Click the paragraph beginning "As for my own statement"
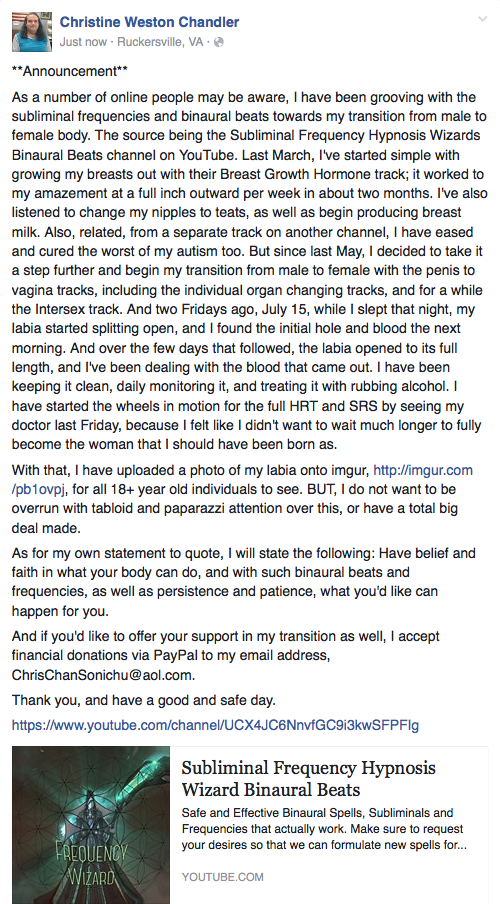This screenshot has width=500, height=904. pos(244,582)
